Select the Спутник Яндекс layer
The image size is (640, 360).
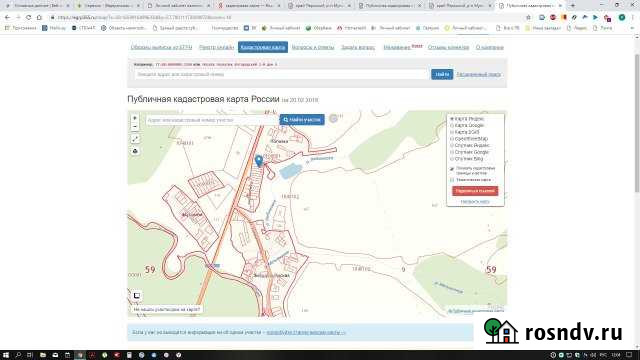pyautogui.click(x=469, y=145)
